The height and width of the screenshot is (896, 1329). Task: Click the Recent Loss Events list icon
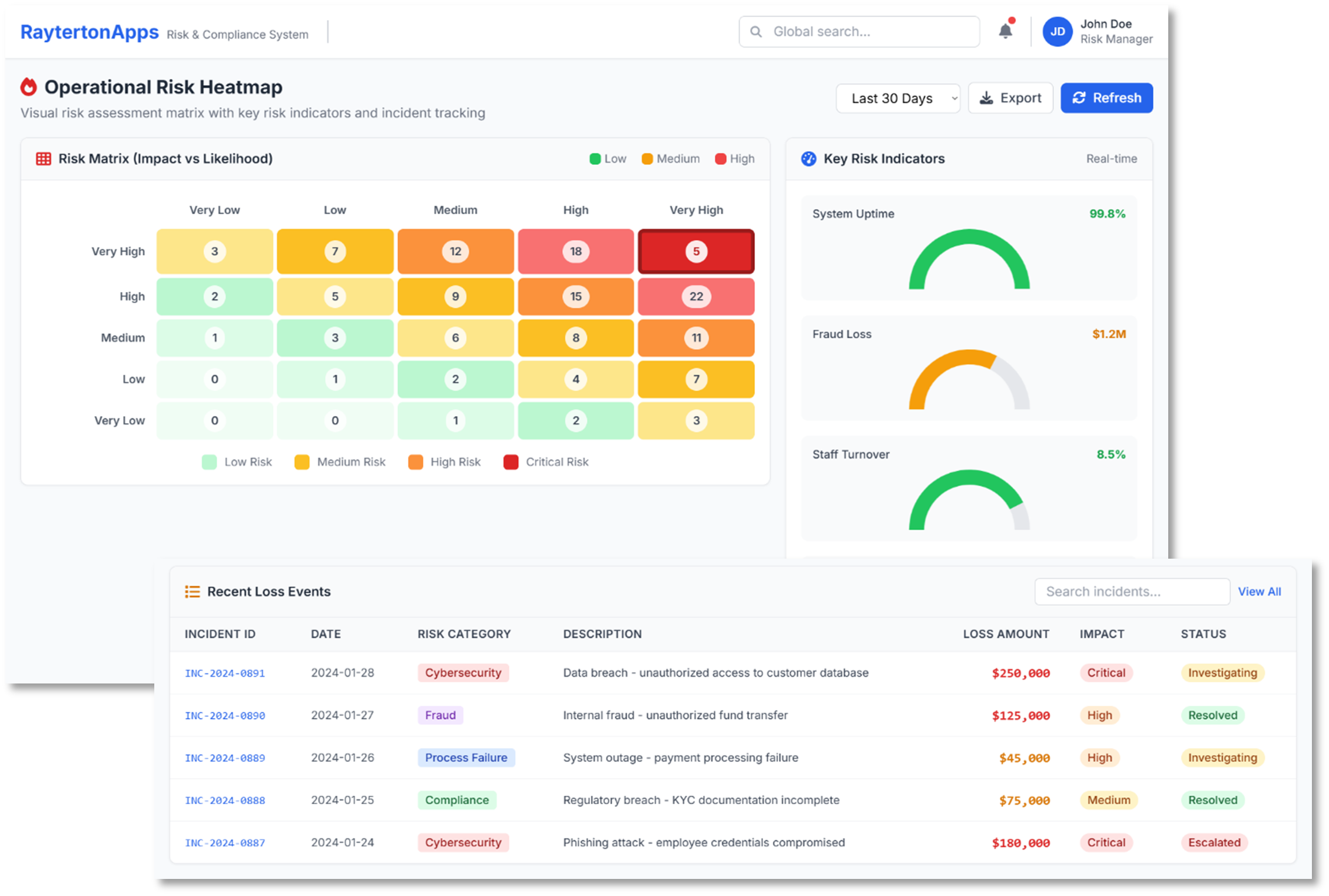(192, 592)
